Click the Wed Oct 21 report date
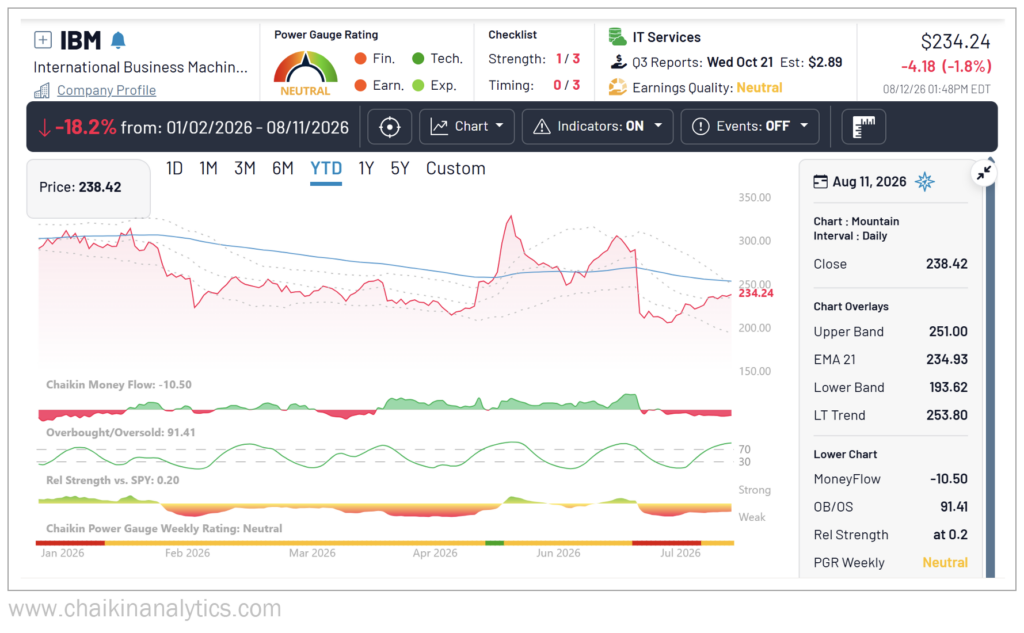Image resolution: width=1024 pixels, height=633 pixels. point(740,62)
